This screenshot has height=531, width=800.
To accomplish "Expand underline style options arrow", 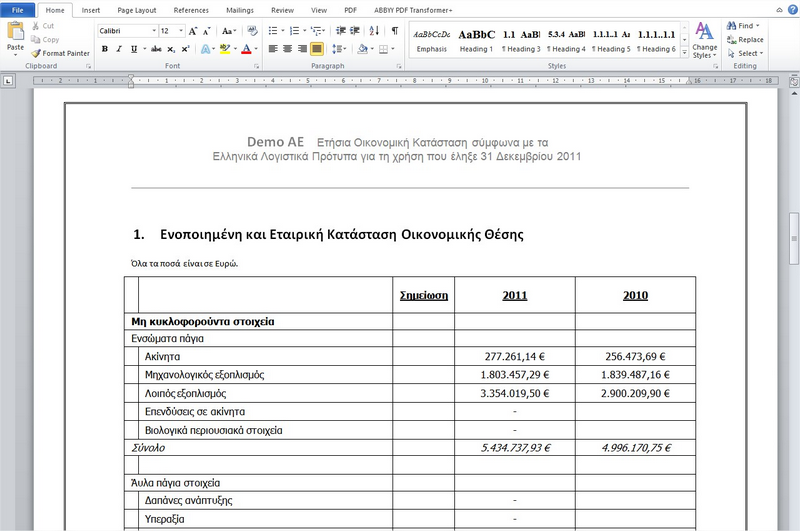I will 145,49.
